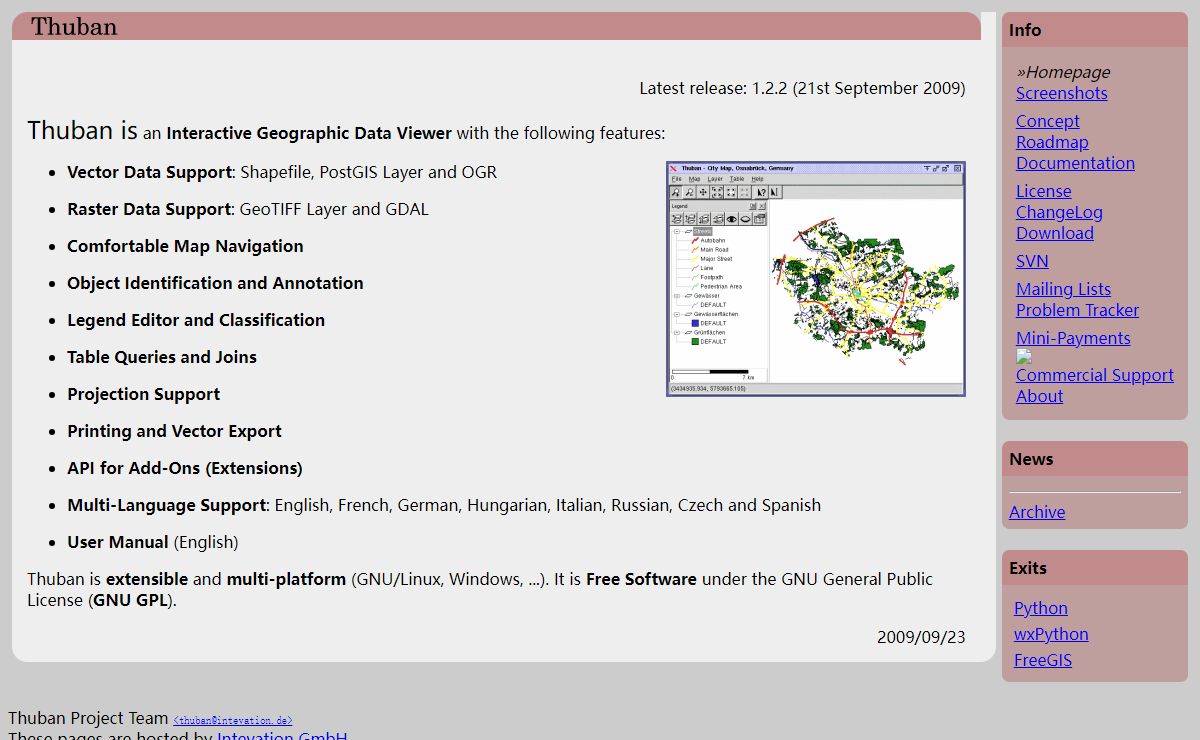The width and height of the screenshot is (1200, 740).
Task: Click the Raster Data Support feature line
Action: click(x=247, y=209)
